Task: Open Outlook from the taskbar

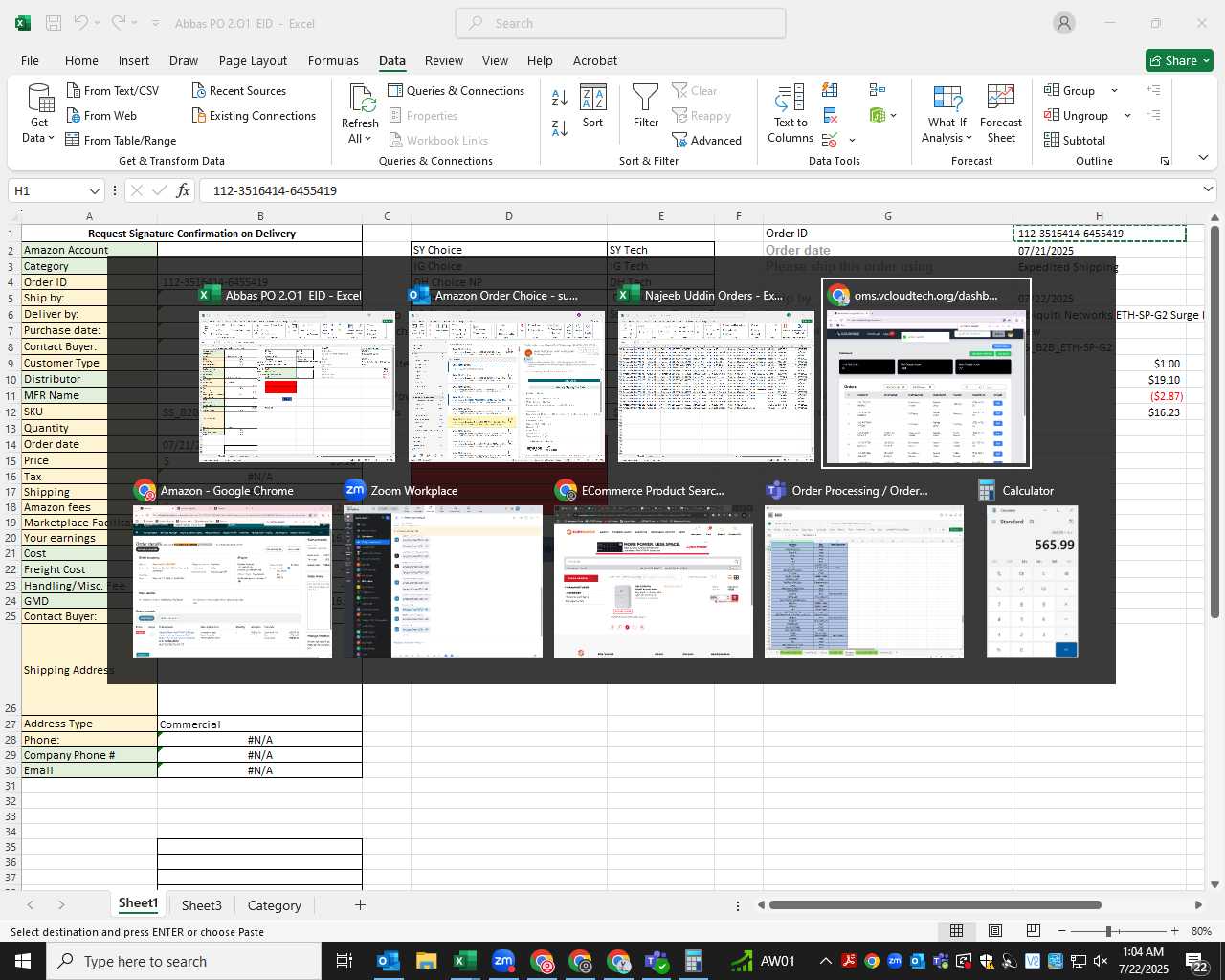Action: 388,961
